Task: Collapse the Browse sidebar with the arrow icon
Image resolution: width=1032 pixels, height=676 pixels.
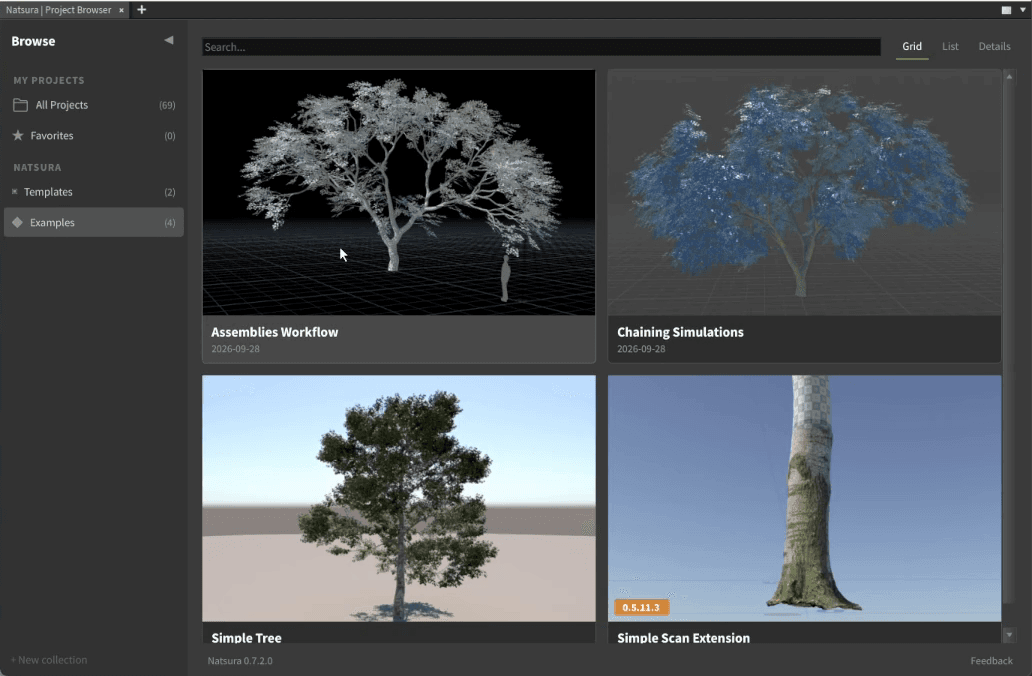Action: tap(168, 40)
